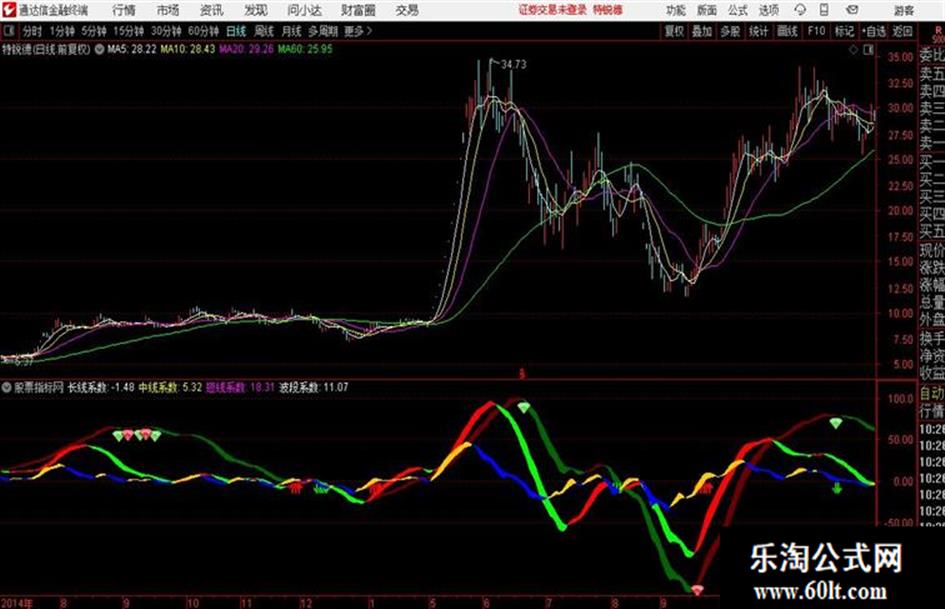The width and height of the screenshot is (945, 609).
Task: Click the 多股 toolbar button
Action: [x=730, y=31]
